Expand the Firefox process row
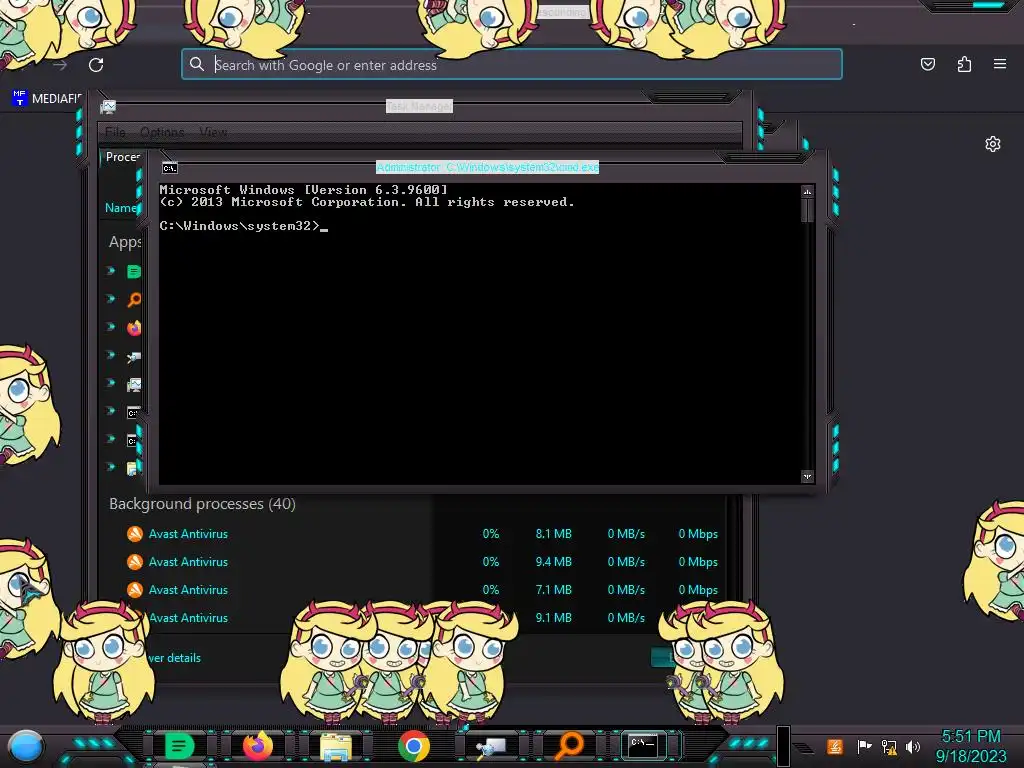 [x=111, y=327]
